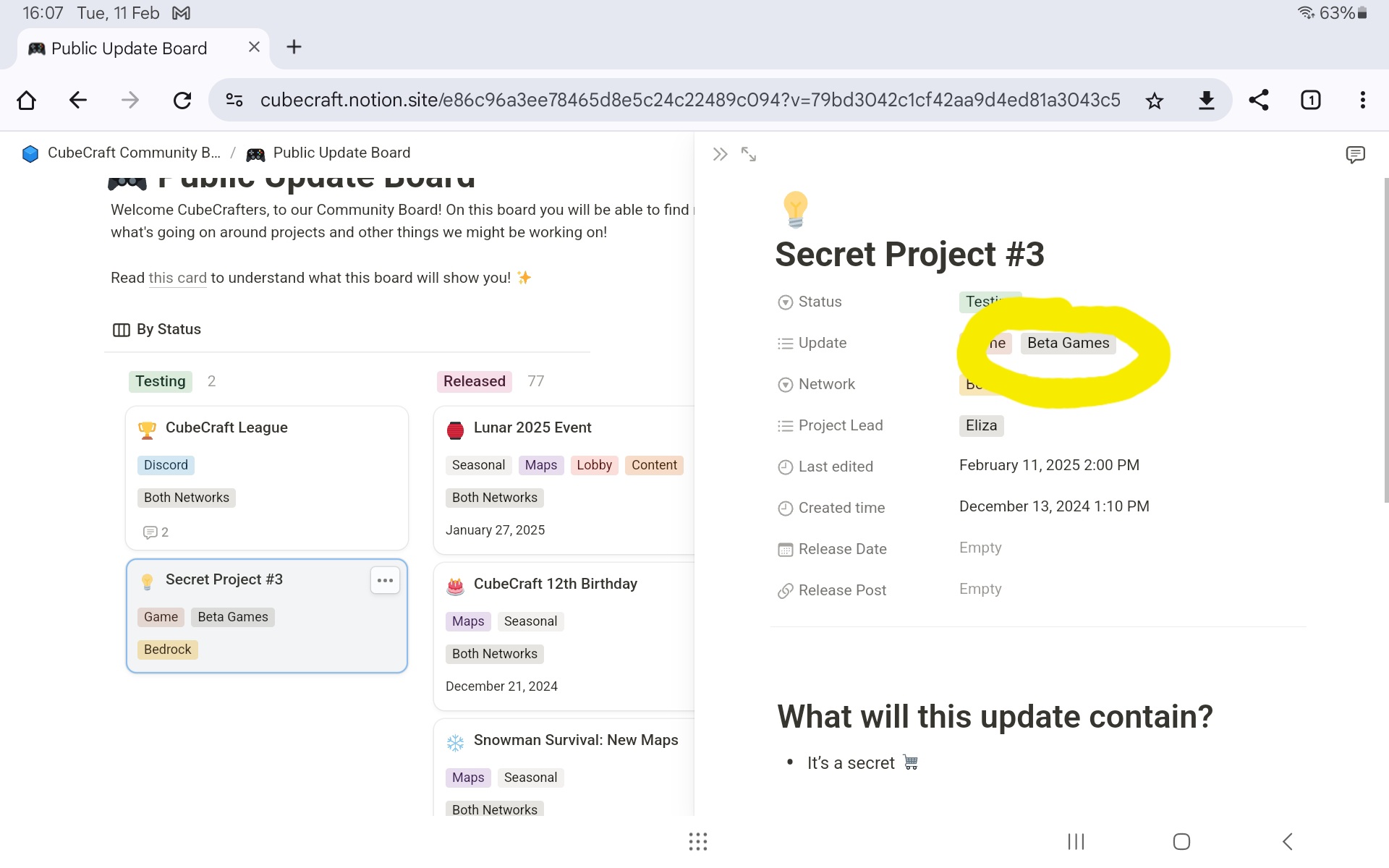Image resolution: width=1389 pixels, height=868 pixels.
Task: Tap the Gmail notification icon in status bar
Action: click(x=181, y=13)
